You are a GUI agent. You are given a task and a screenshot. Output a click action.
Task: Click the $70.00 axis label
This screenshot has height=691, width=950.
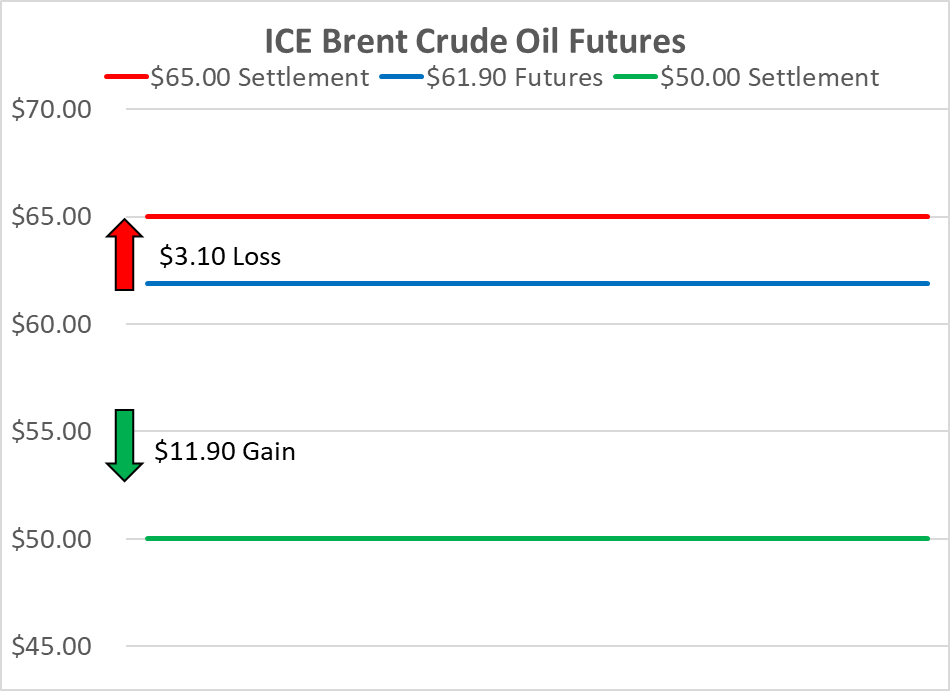coord(52,109)
